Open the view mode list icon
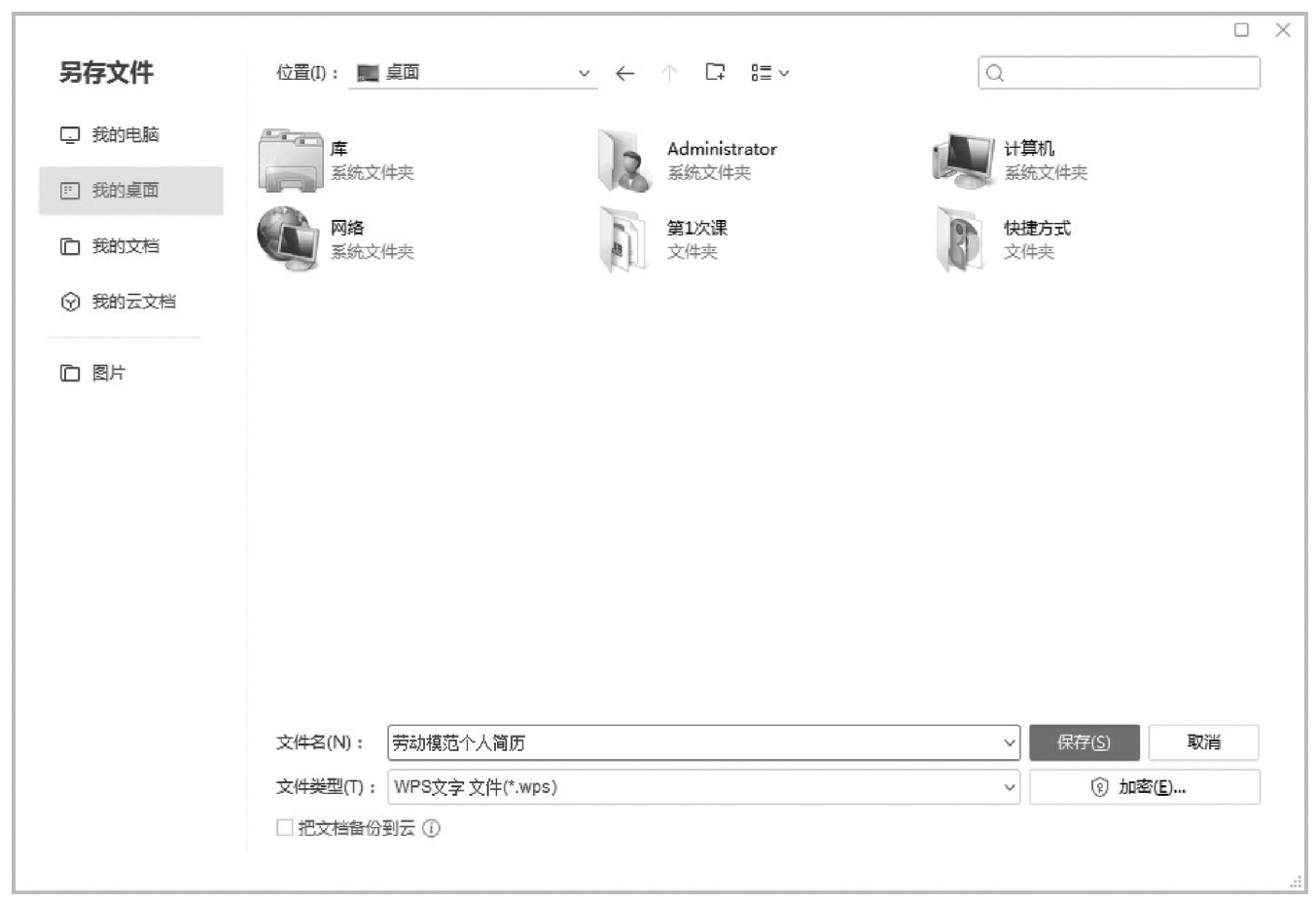The height and width of the screenshot is (902, 1316). [769, 73]
